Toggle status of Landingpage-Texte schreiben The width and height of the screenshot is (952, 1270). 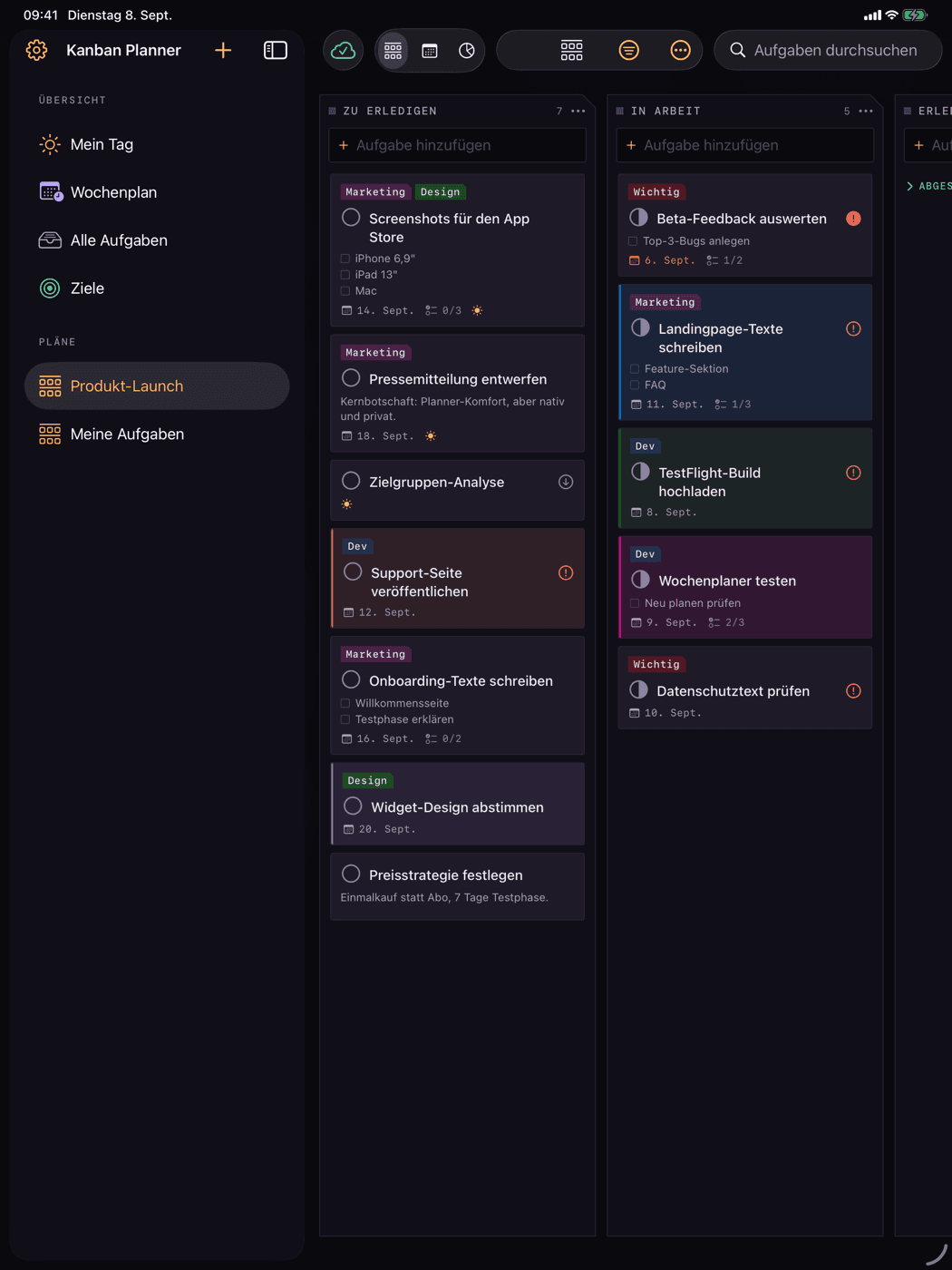tap(641, 327)
